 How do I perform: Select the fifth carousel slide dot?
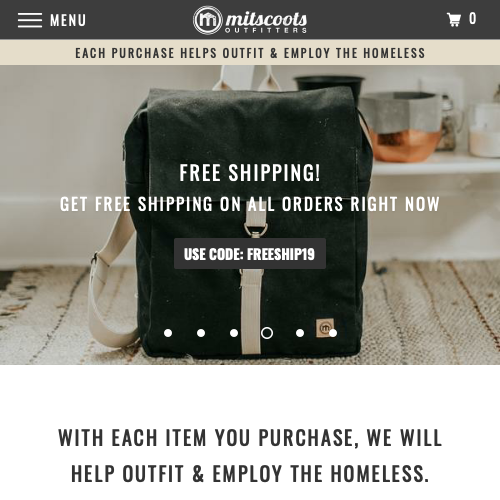coord(300,333)
